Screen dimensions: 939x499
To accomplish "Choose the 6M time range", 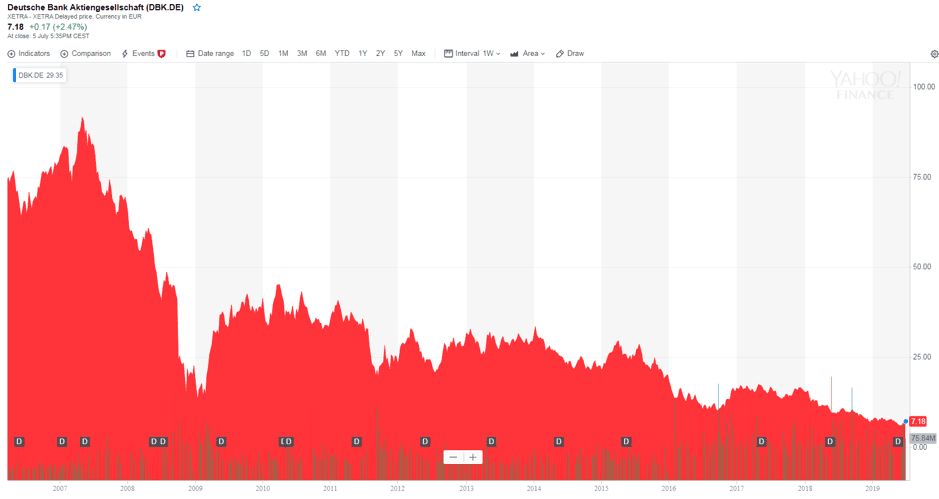I will pyautogui.click(x=321, y=53).
